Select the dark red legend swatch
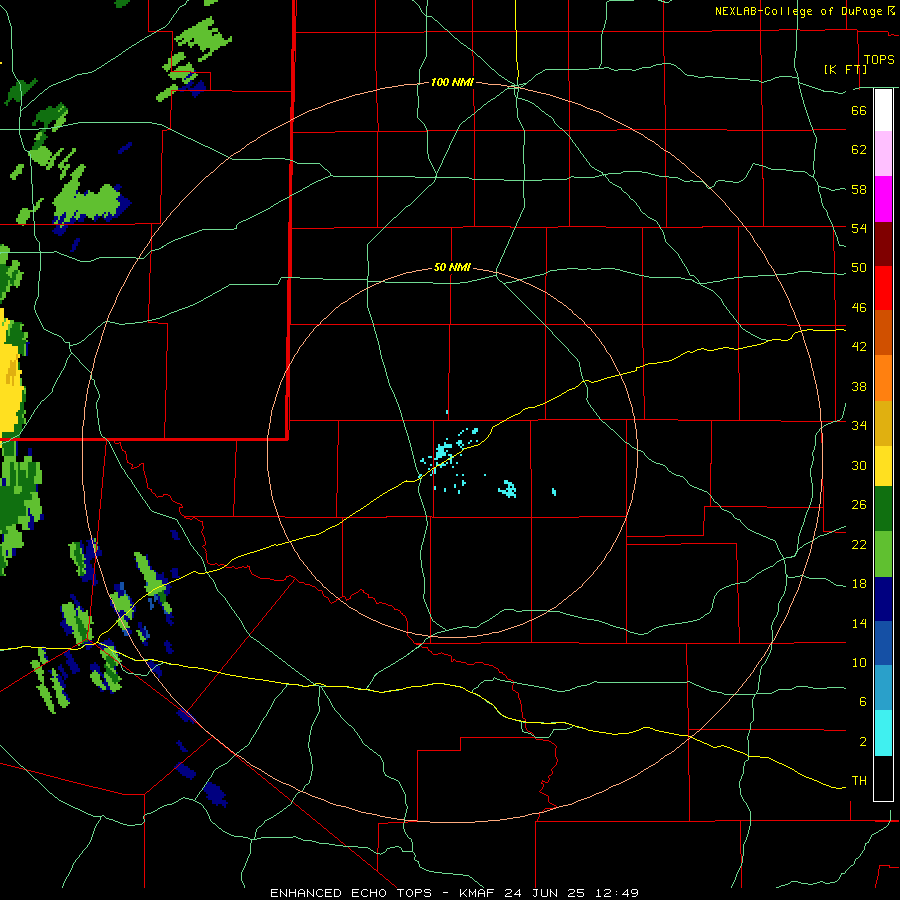The image size is (900, 900). coord(883,244)
